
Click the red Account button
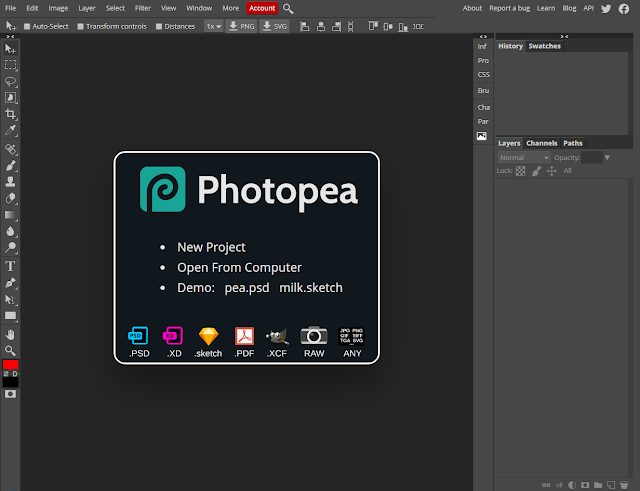pos(262,8)
